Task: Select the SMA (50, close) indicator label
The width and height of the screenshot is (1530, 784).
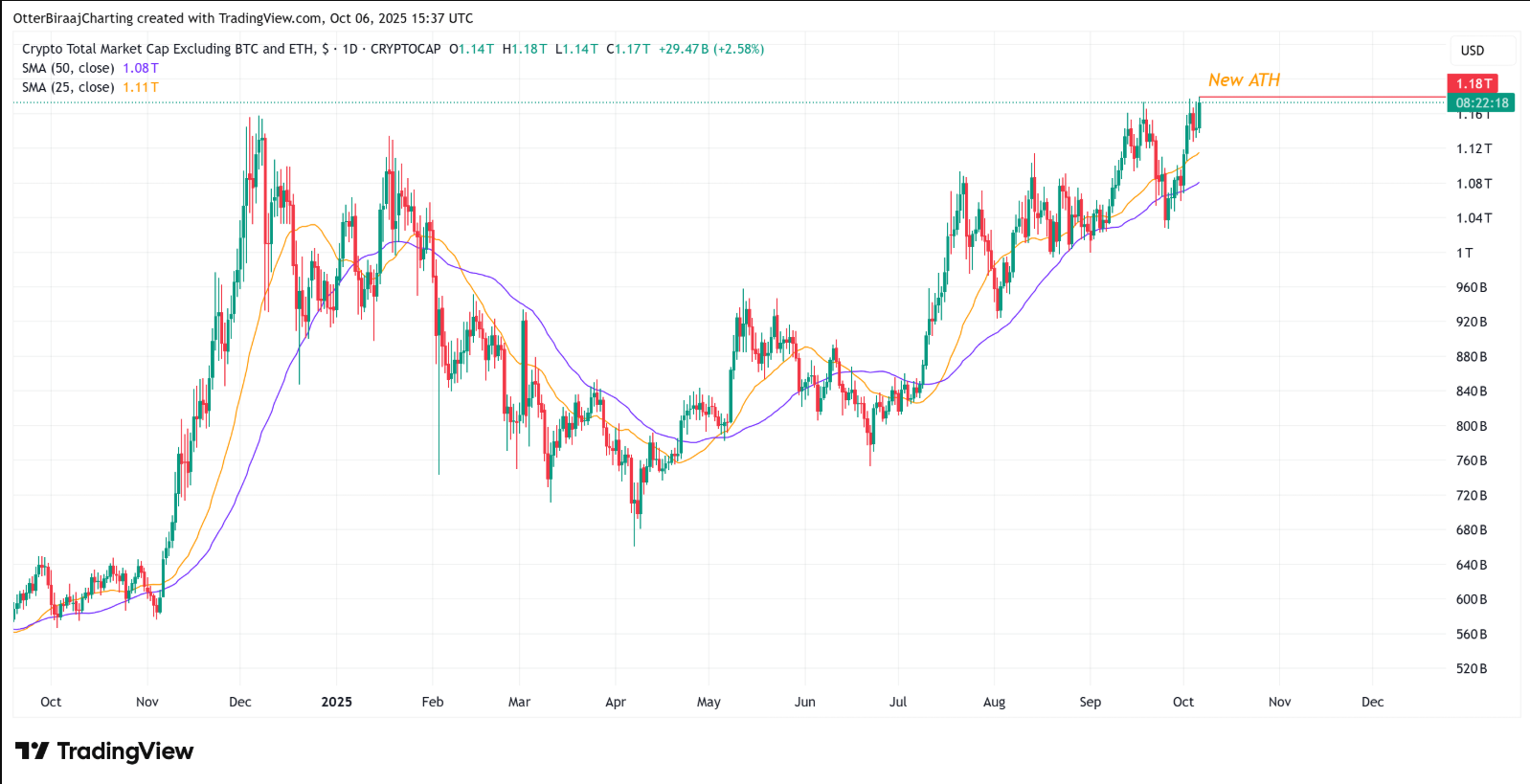Action: (68, 68)
